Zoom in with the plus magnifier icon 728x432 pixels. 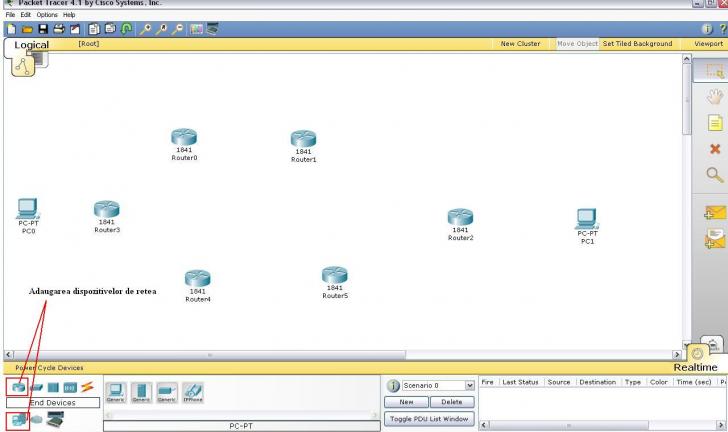coord(145,29)
